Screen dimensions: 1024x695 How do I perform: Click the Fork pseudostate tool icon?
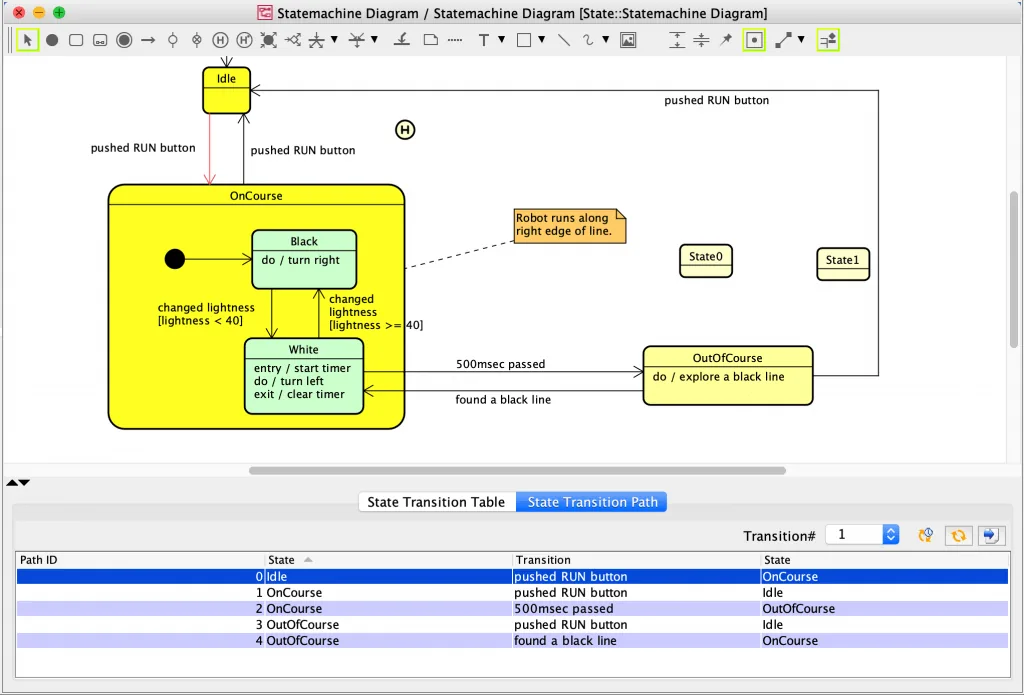pyautogui.click(x=316, y=40)
